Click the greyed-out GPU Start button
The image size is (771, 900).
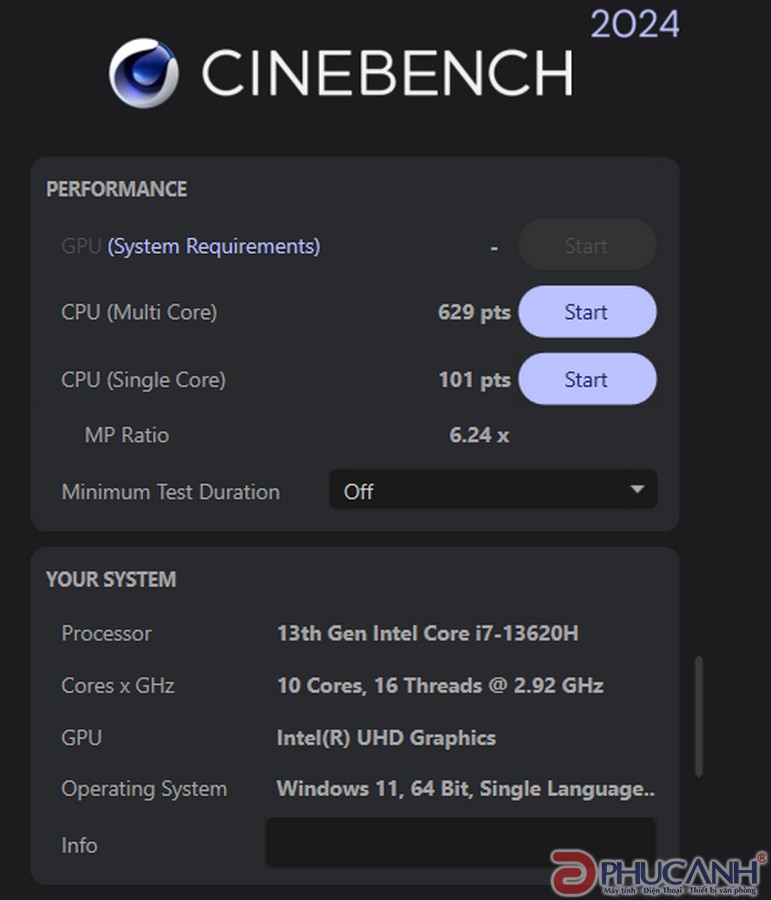[x=587, y=246]
